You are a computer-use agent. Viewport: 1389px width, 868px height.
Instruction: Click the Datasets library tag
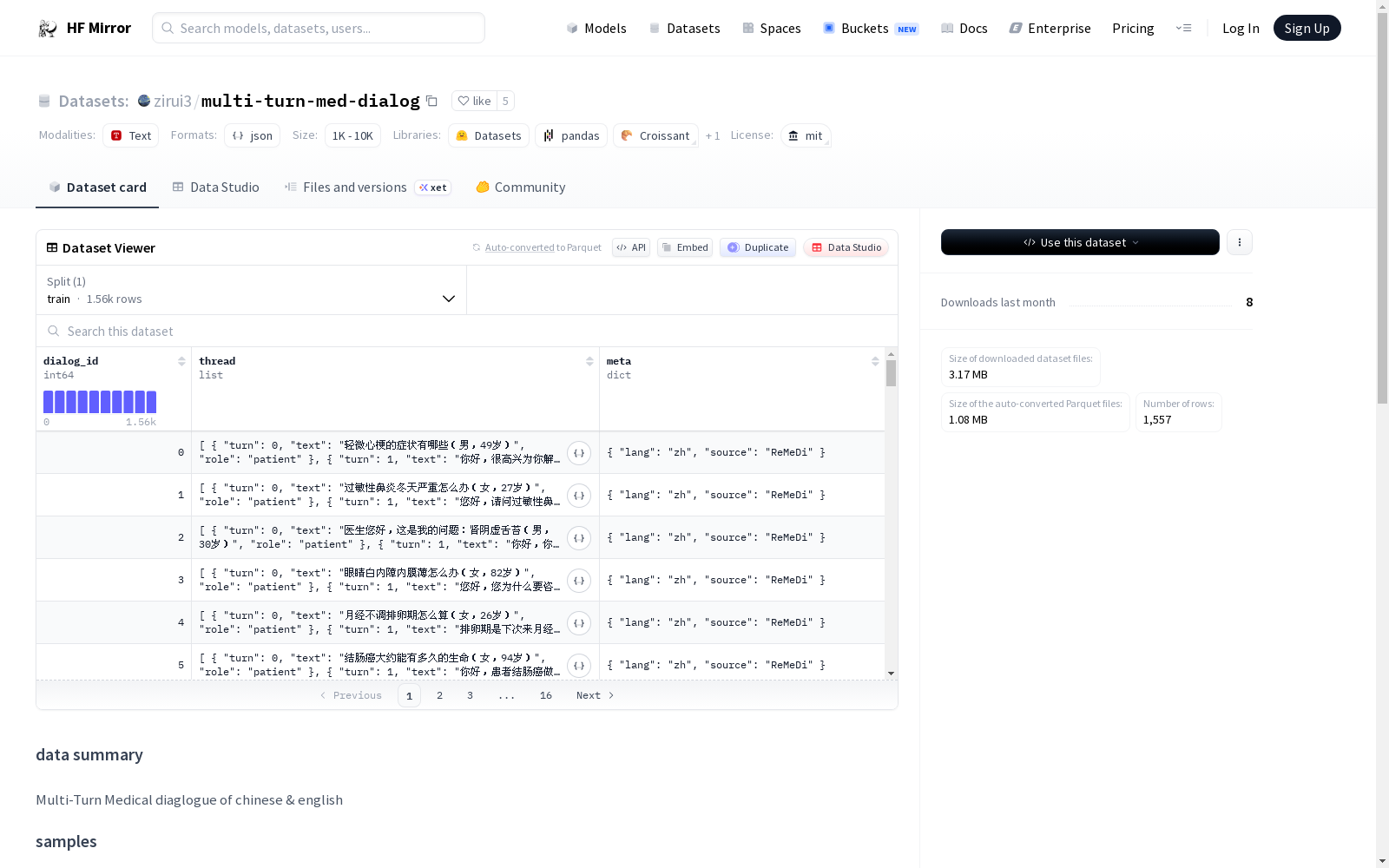click(x=489, y=135)
